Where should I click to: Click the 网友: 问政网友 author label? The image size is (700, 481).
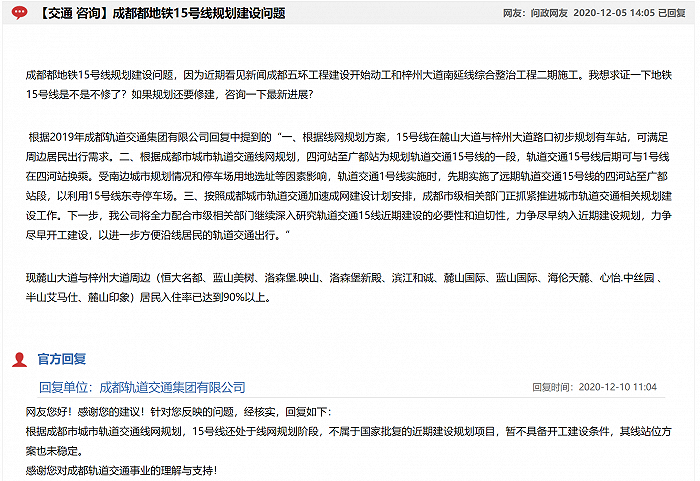(x=535, y=13)
